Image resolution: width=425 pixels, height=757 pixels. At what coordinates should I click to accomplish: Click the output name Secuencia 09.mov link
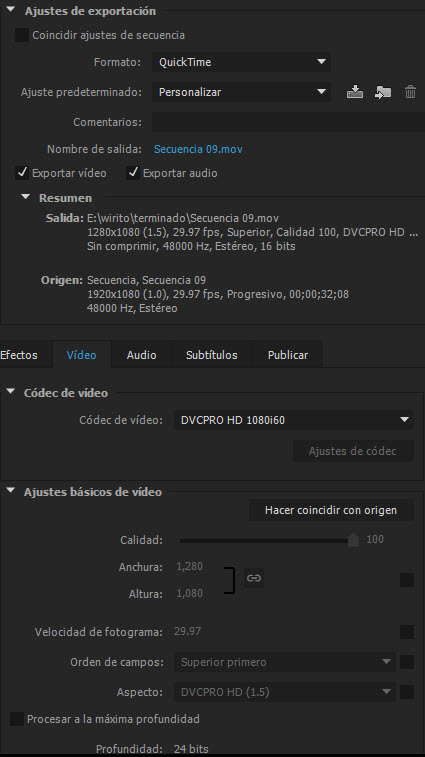198,149
